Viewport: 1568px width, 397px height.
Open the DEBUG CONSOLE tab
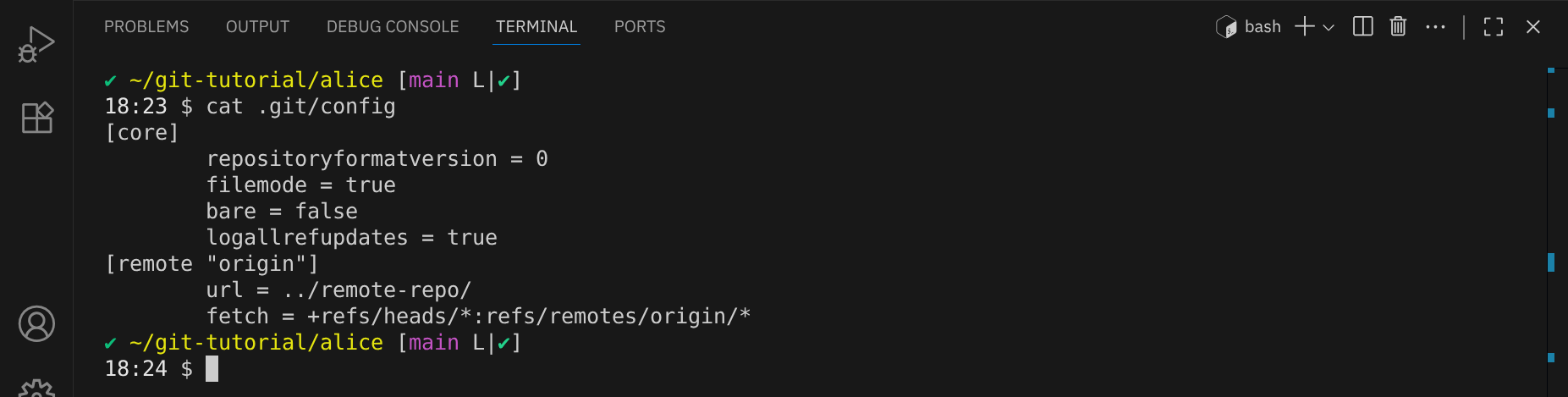(x=393, y=27)
